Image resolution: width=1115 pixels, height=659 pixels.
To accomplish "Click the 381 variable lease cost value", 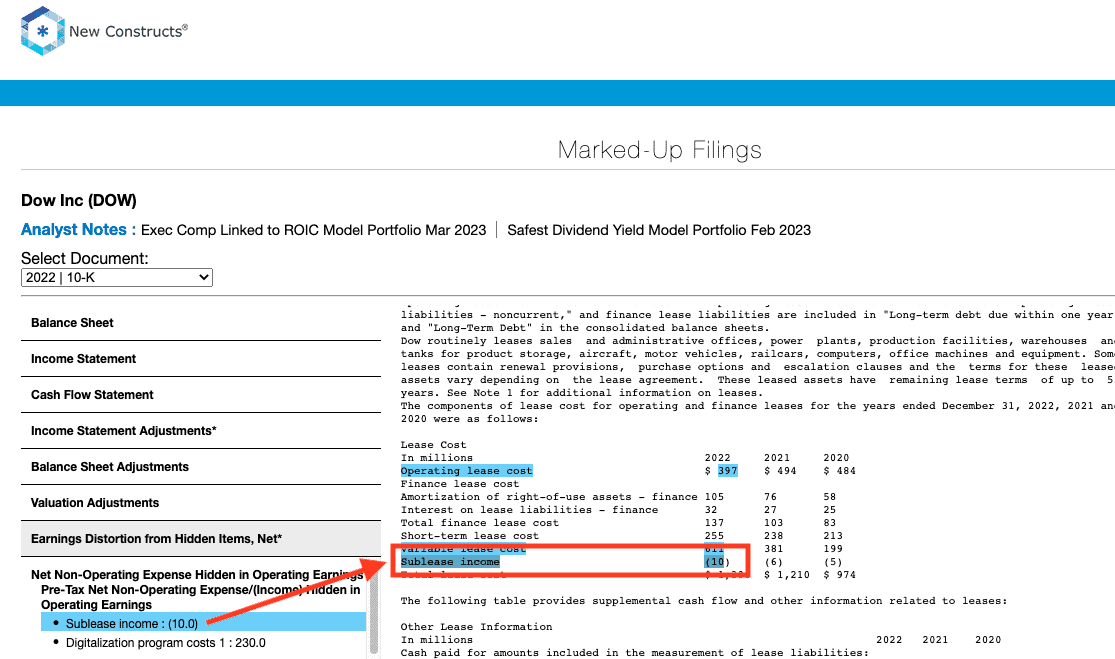I will coord(774,549).
